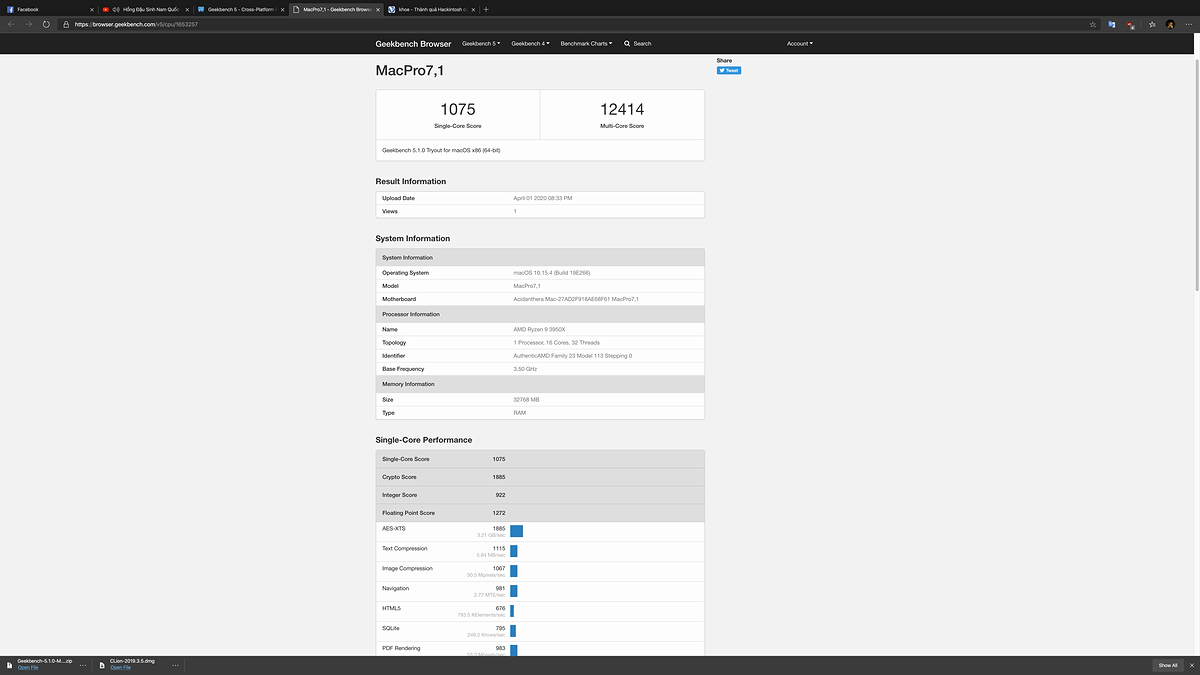Click Show All downloads button
1200x675 pixels.
pyautogui.click(x=1167, y=665)
